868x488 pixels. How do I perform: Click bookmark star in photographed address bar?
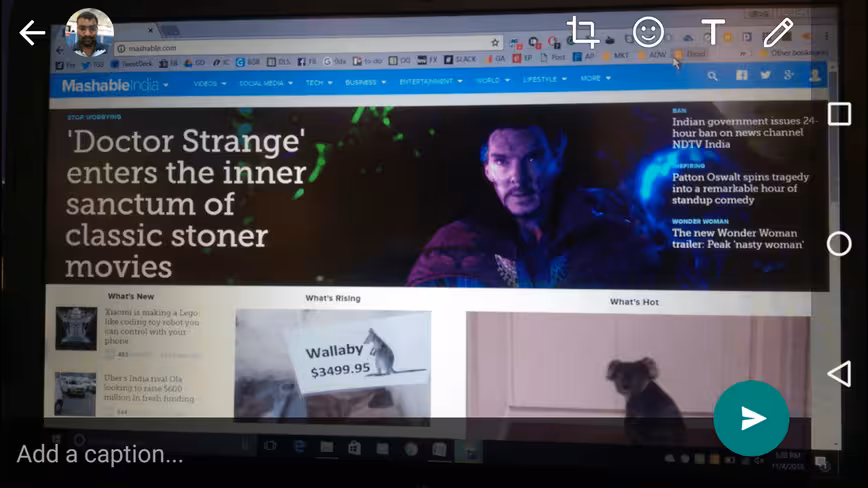tap(495, 43)
